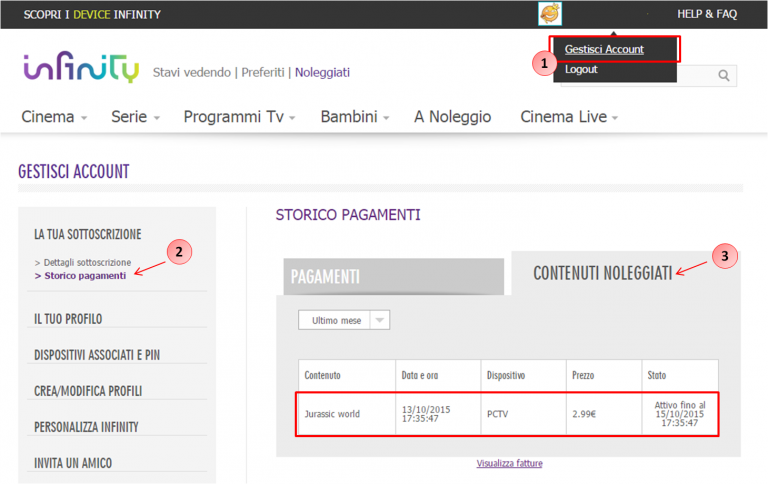Image resolution: width=768 pixels, height=484 pixels.
Task: Click the Gestisci Account page heading
Action: pyautogui.click(x=74, y=172)
